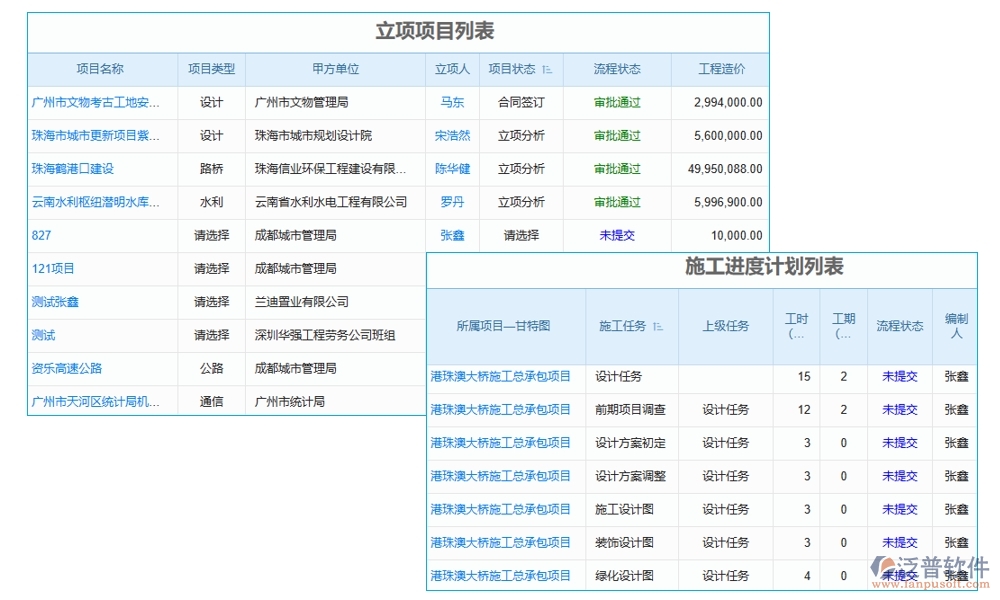The height and width of the screenshot is (600, 1000).
Task: Select initiator 宋浩然 for 珠海市城市更新项目
Action: (x=454, y=134)
